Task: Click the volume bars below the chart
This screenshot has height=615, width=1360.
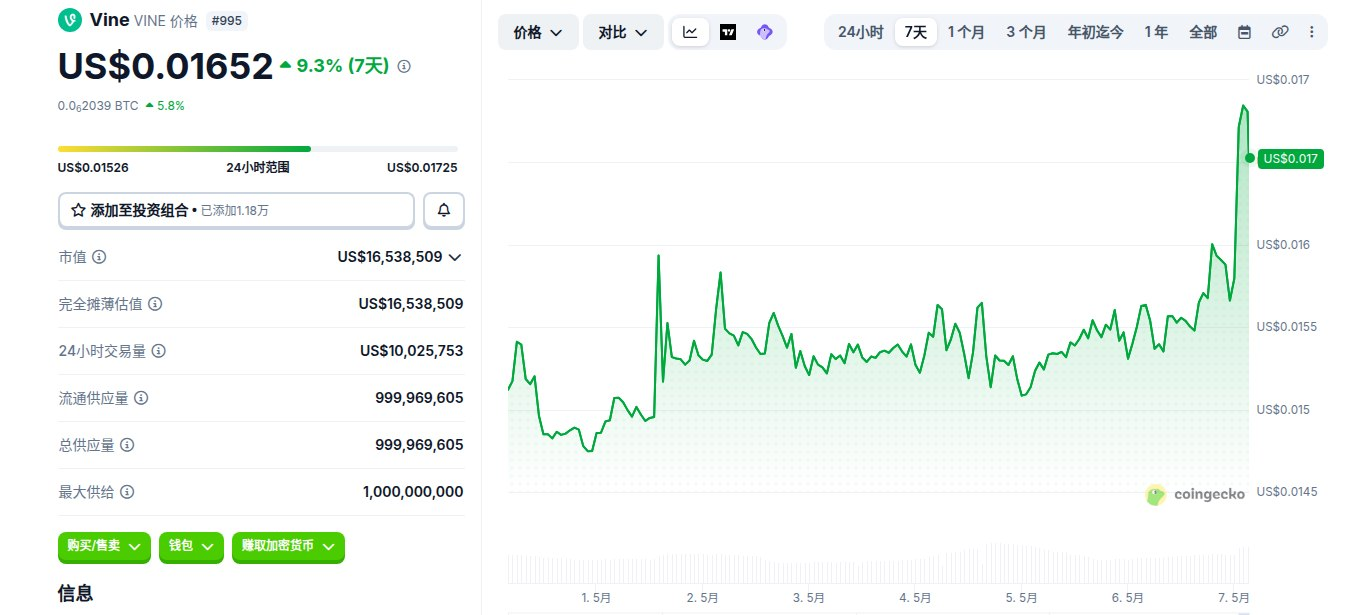Action: pyautogui.click(x=878, y=565)
